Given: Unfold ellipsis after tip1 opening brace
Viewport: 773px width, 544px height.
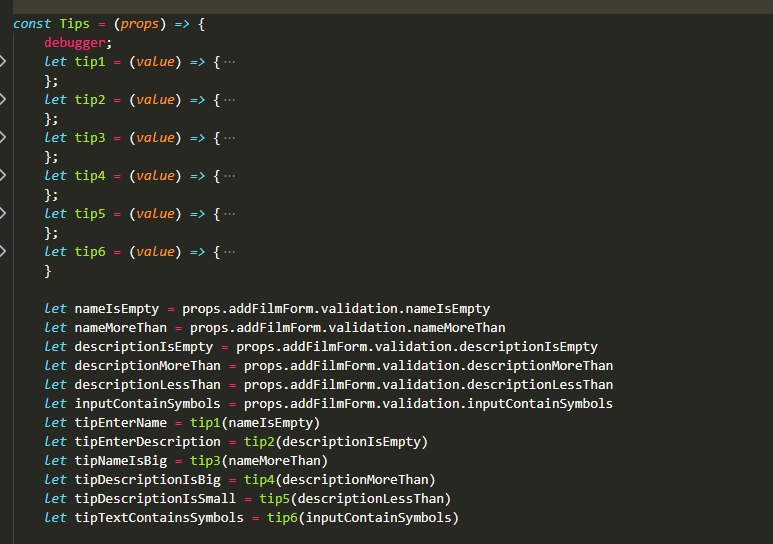Looking at the screenshot, I should click(x=229, y=62).
